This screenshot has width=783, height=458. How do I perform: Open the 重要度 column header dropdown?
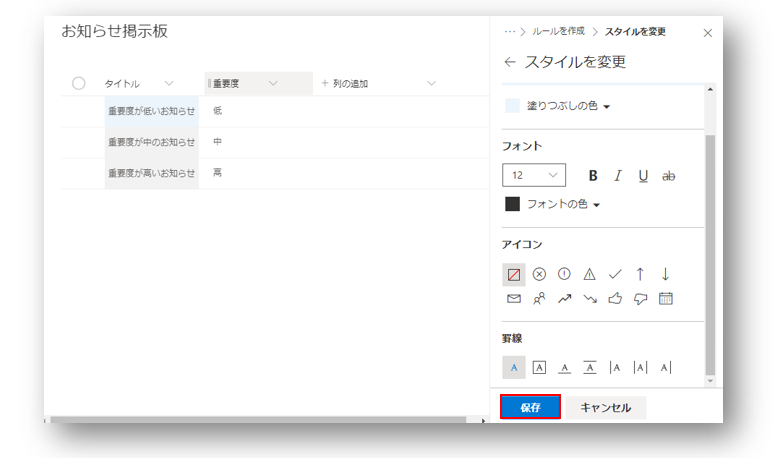coord(273,84)
